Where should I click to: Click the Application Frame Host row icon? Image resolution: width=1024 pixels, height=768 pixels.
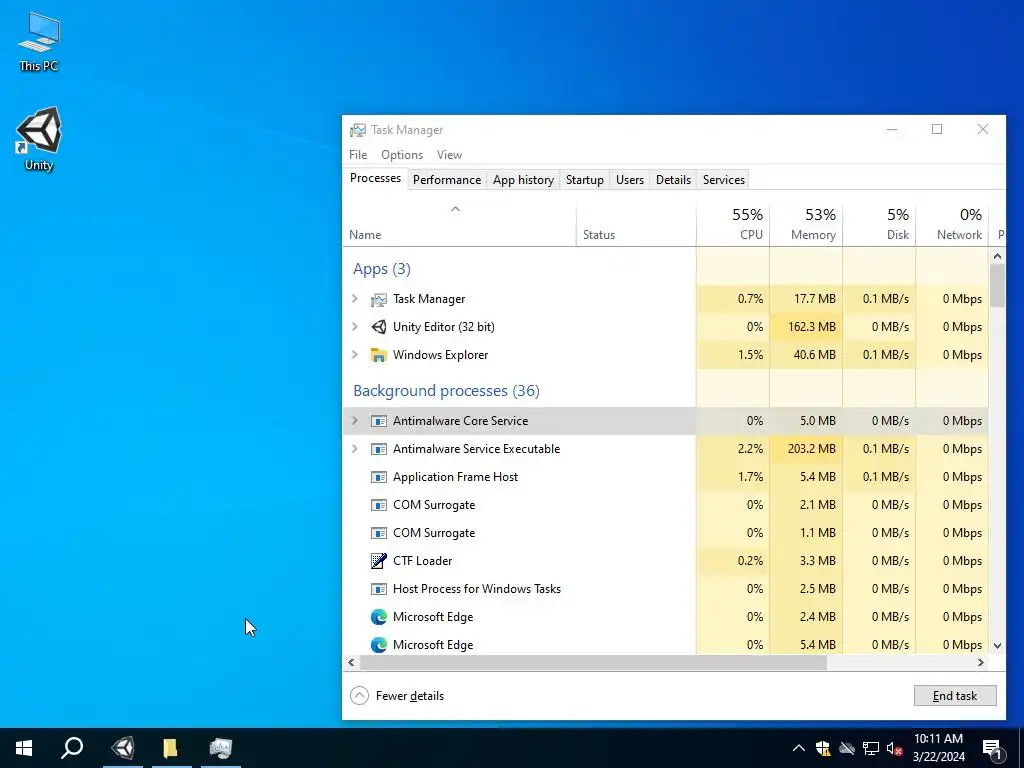(379, 477)
